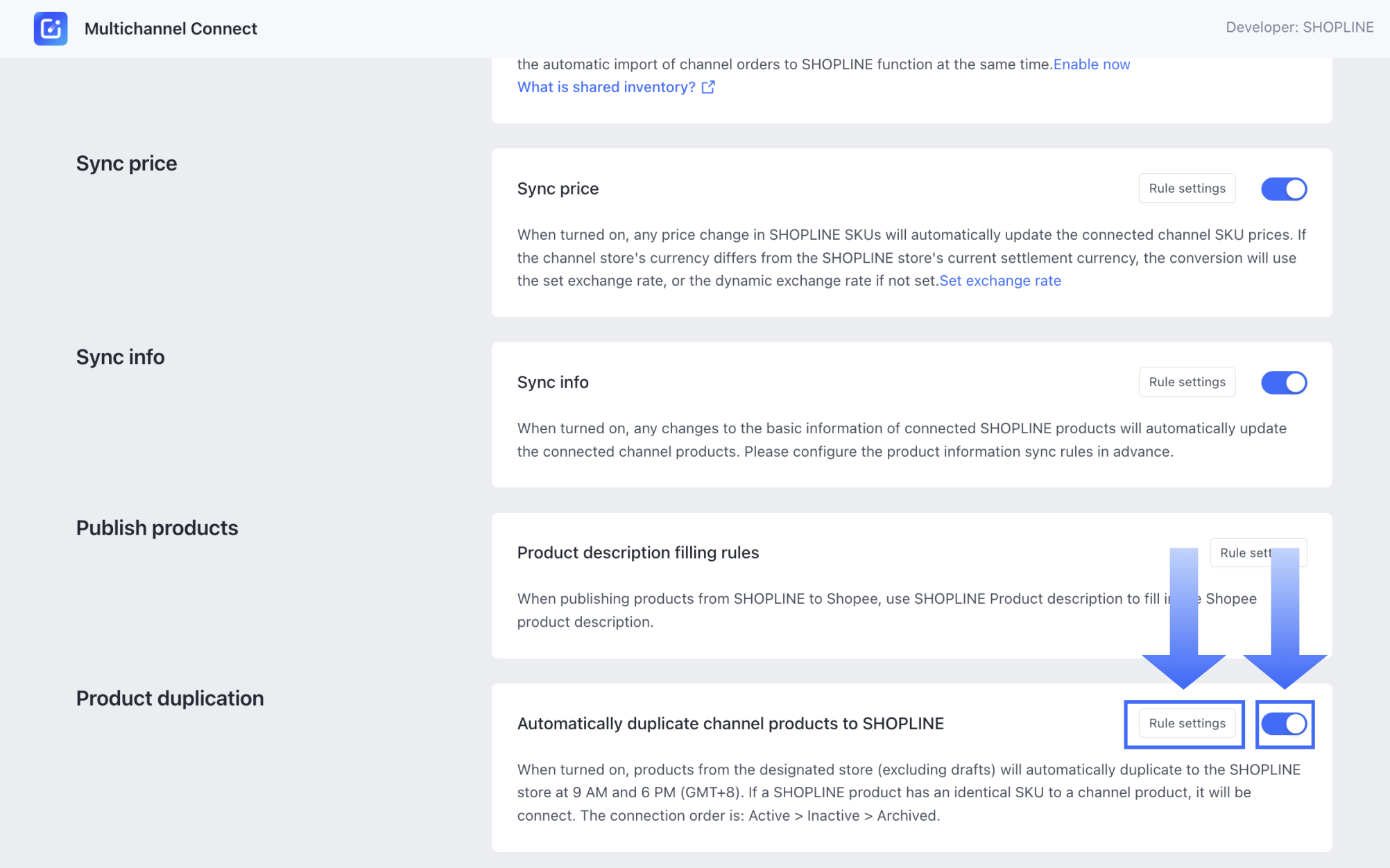Select the bold "Sync price" left section heading
This screenshot has width=1390, height=868.
(126, 164)
